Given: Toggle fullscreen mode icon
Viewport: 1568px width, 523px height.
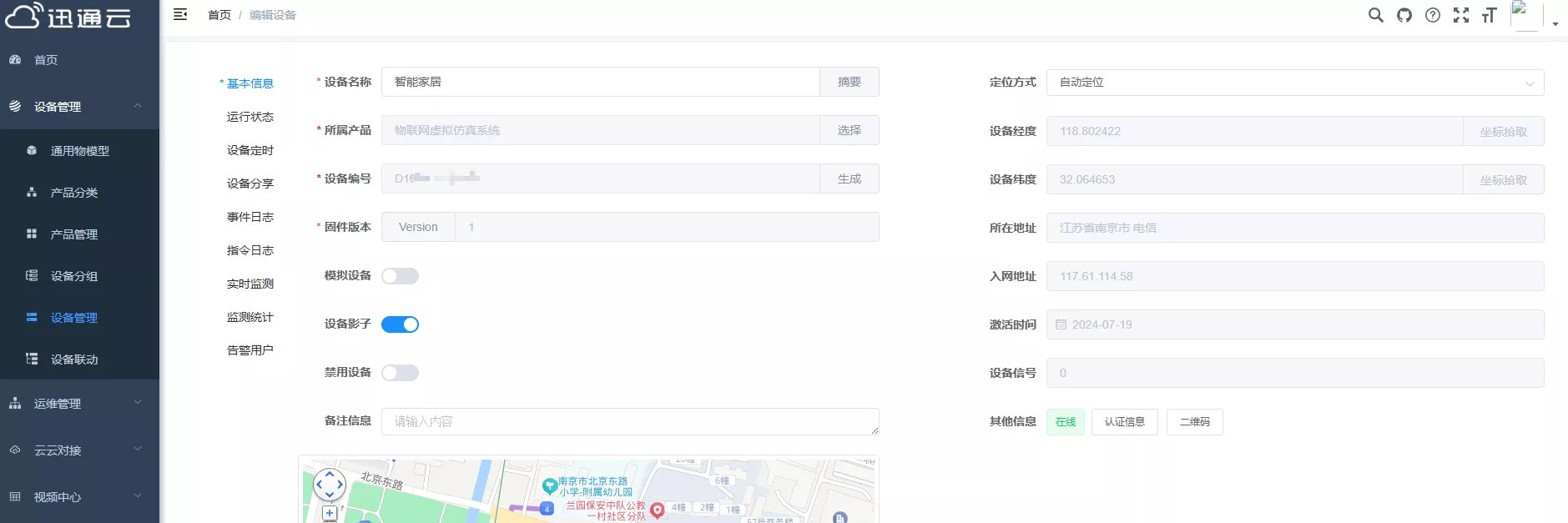Looking at the screenshot, I should (1461, 15).
